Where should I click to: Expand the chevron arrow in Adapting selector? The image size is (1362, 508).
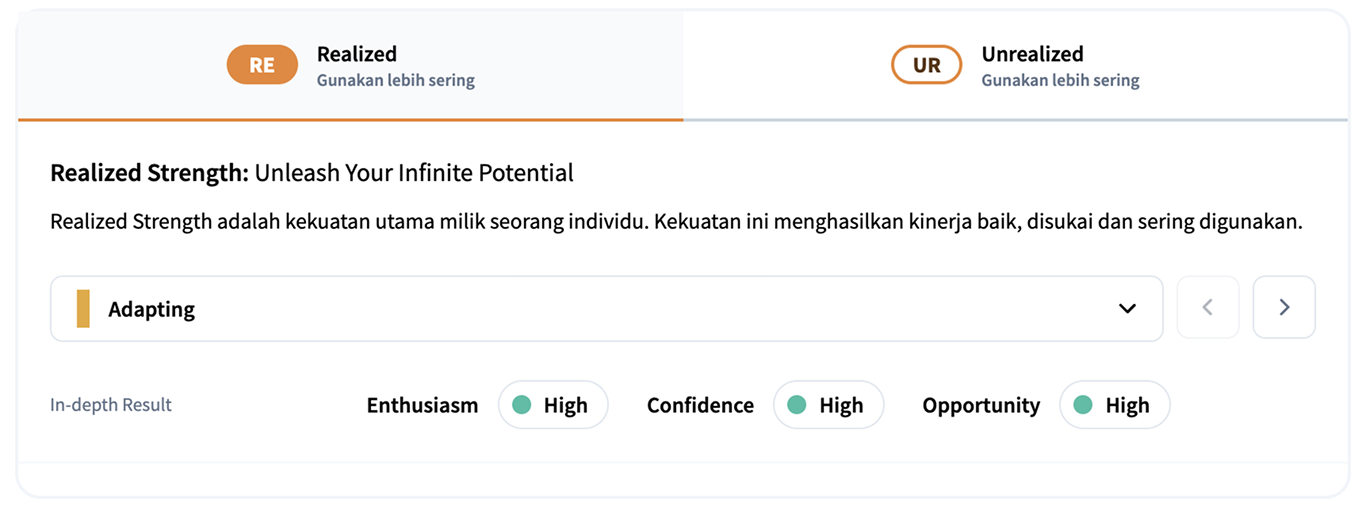point(1127,309)
